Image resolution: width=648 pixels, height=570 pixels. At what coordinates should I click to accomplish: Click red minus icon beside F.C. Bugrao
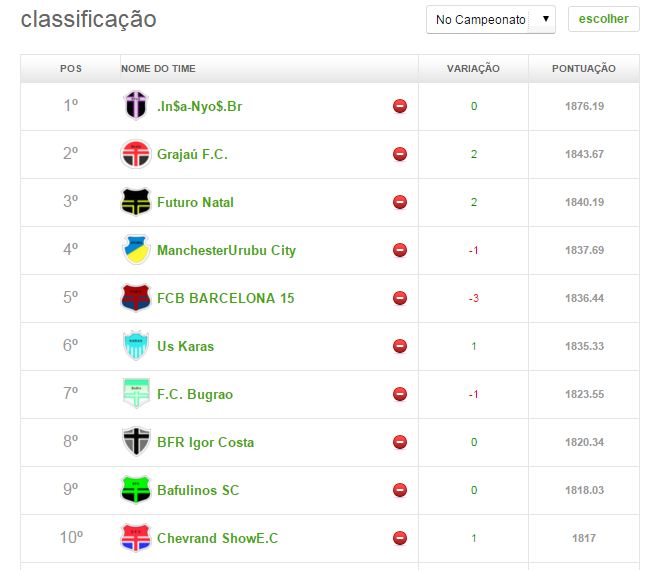coord(400,394)
